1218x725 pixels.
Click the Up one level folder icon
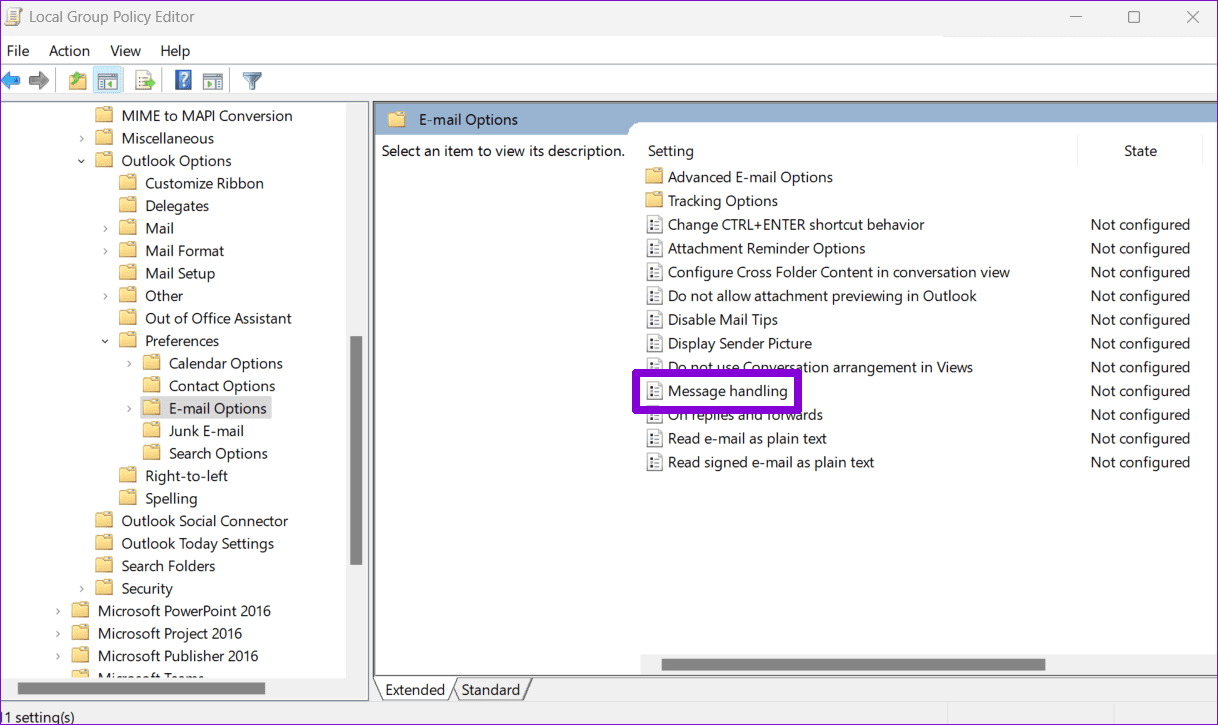[77, 80]
